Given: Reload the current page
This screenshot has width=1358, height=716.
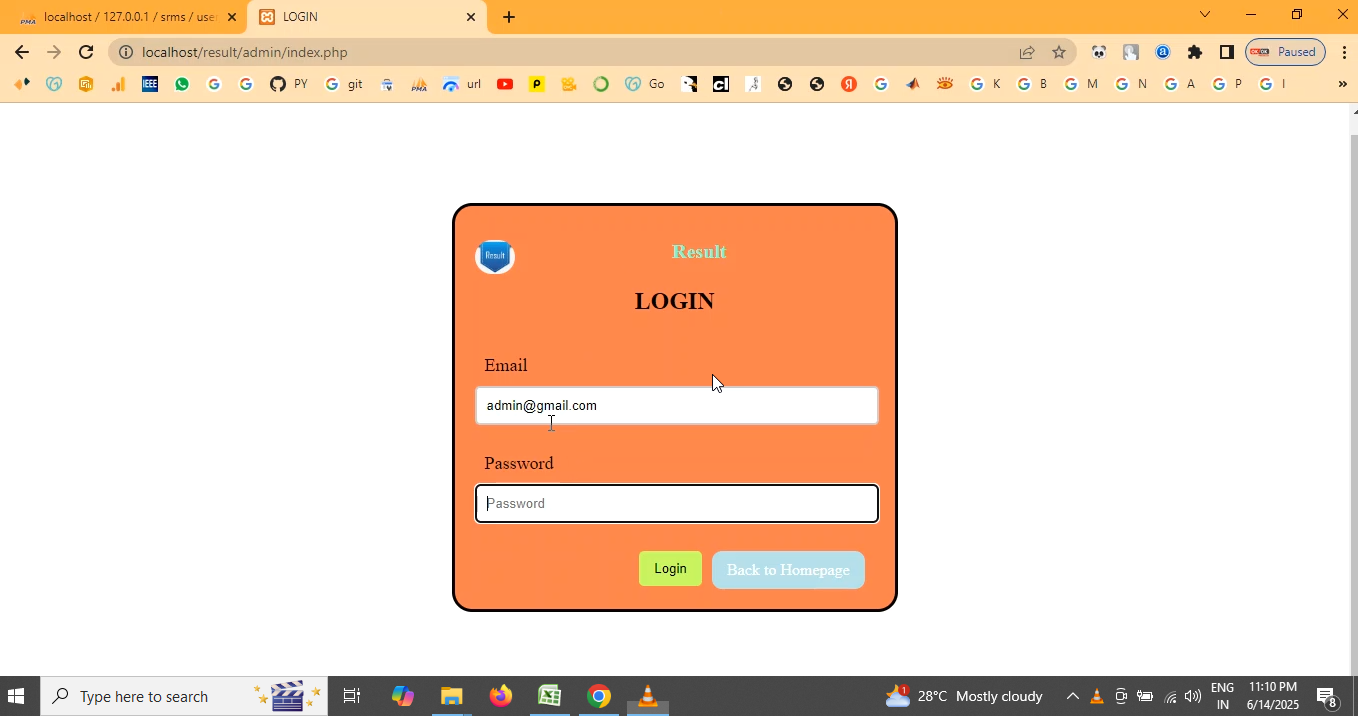Looking at the screenshot, I should point(86,52).
